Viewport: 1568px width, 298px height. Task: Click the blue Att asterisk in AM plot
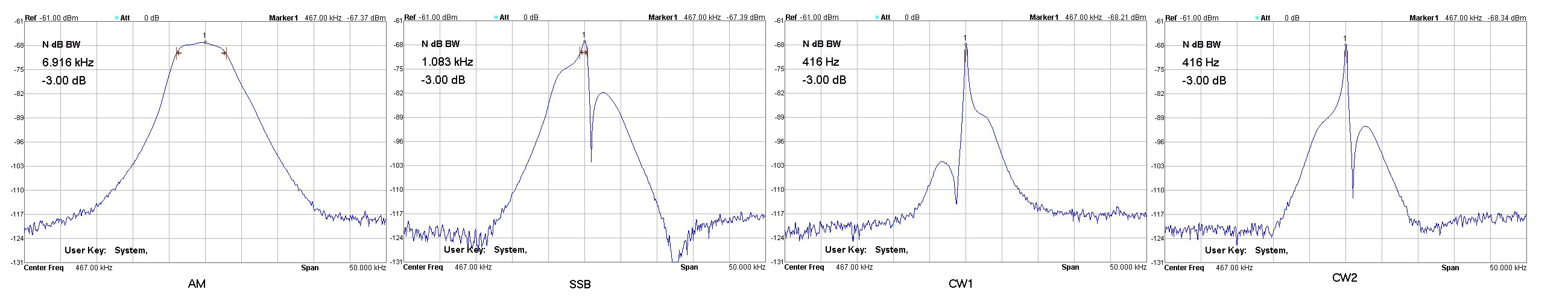click(116, 17)
